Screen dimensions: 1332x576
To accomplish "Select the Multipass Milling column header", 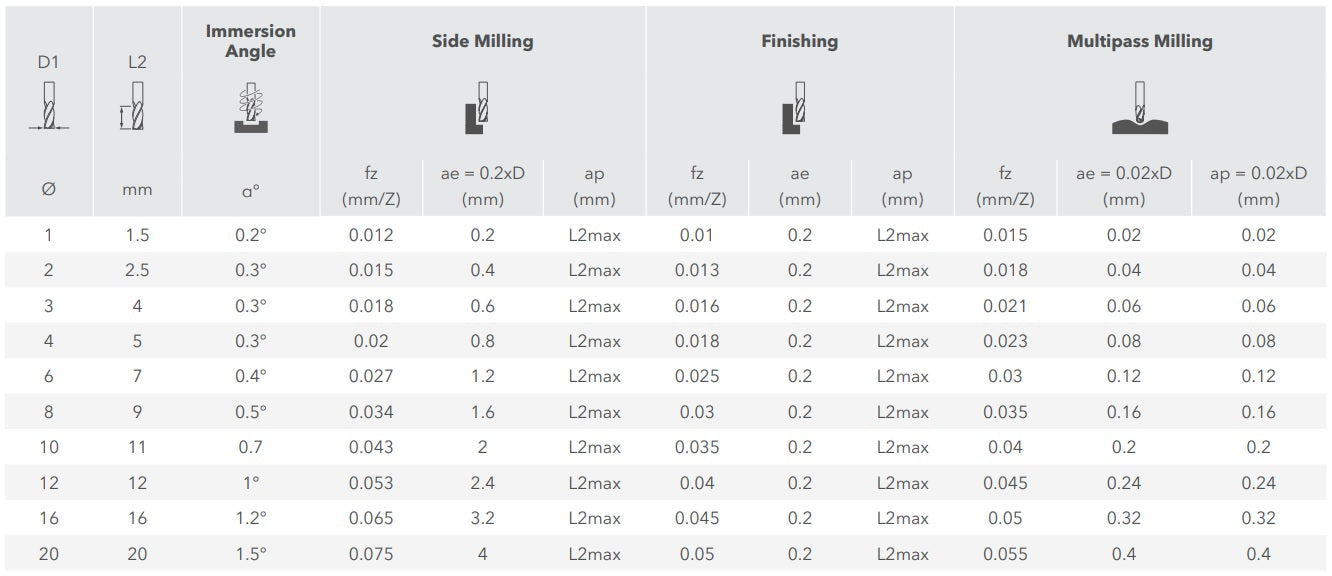I will point(1139,41).
